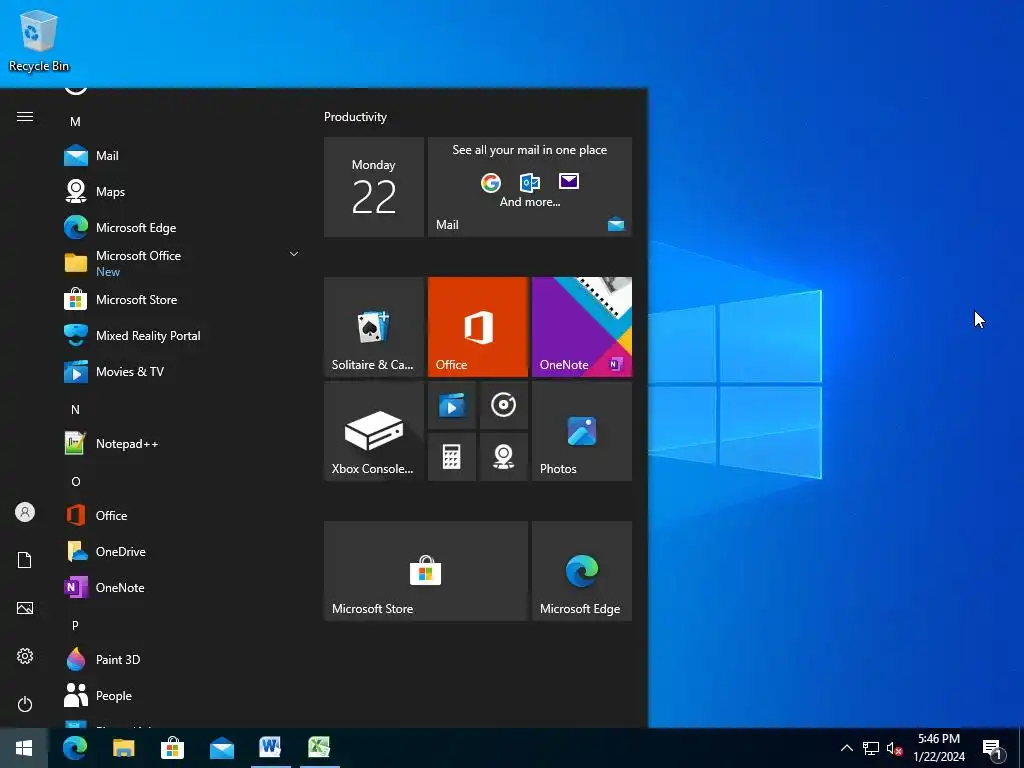This screenshot has height=768, width=1024.
Task: Switch to Excel on the taskbar
Action: point(319,748)
